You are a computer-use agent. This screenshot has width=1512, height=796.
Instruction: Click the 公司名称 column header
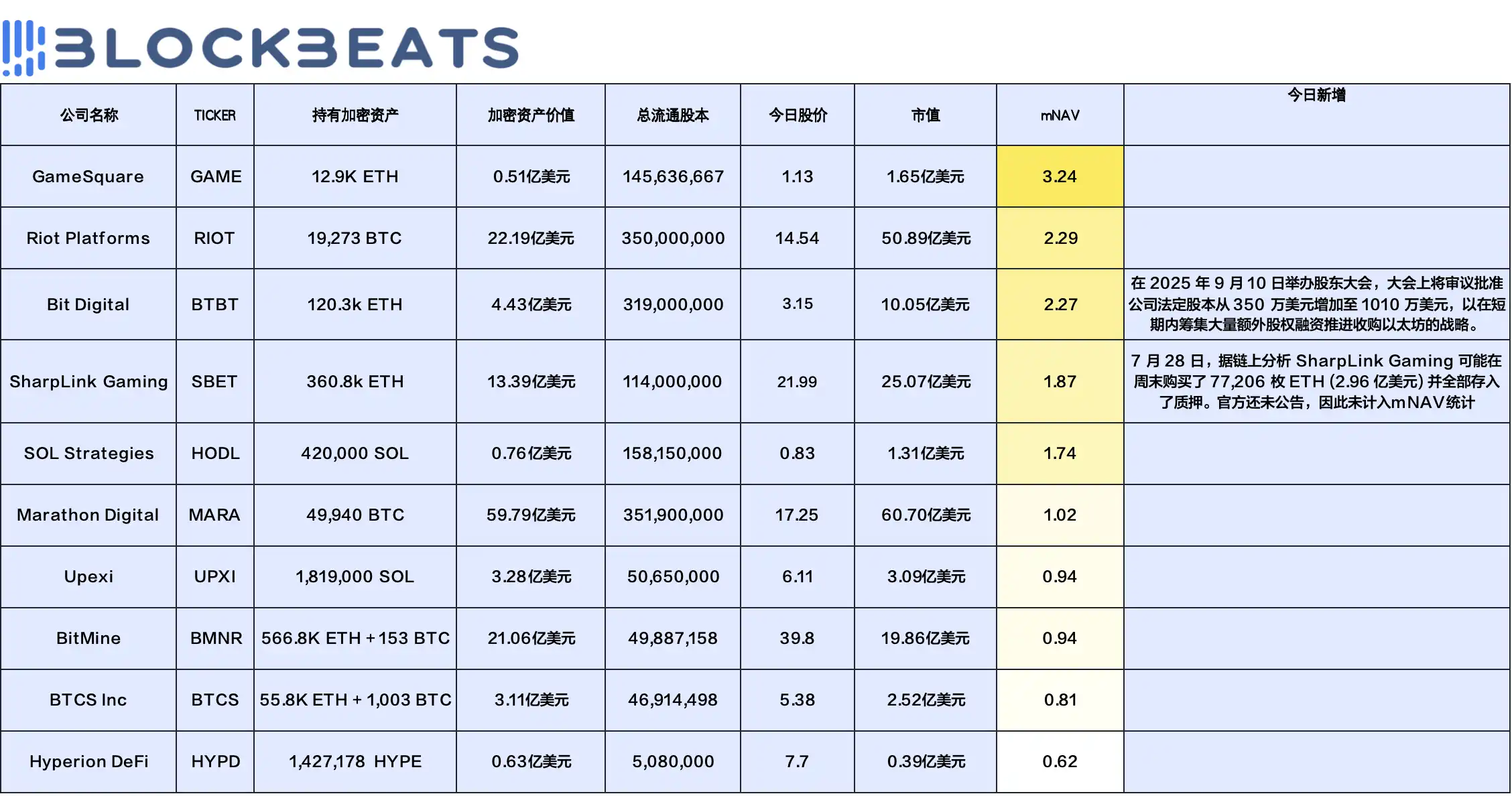88,115
